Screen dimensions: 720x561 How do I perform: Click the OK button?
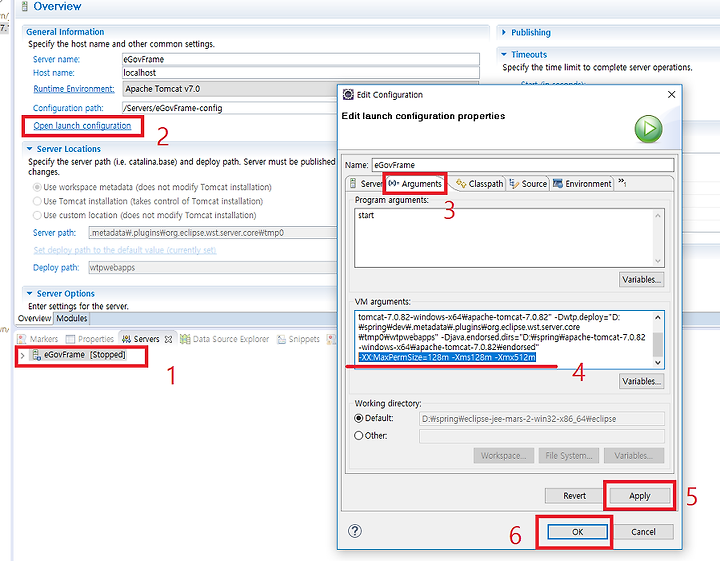point(577,532)
